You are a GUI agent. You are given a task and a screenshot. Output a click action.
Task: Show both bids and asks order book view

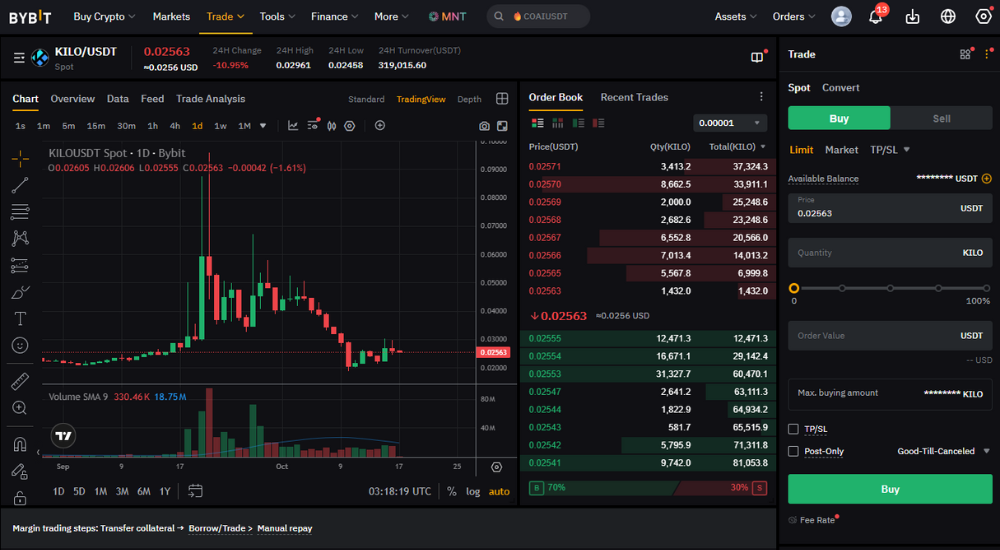click(538, 123)
